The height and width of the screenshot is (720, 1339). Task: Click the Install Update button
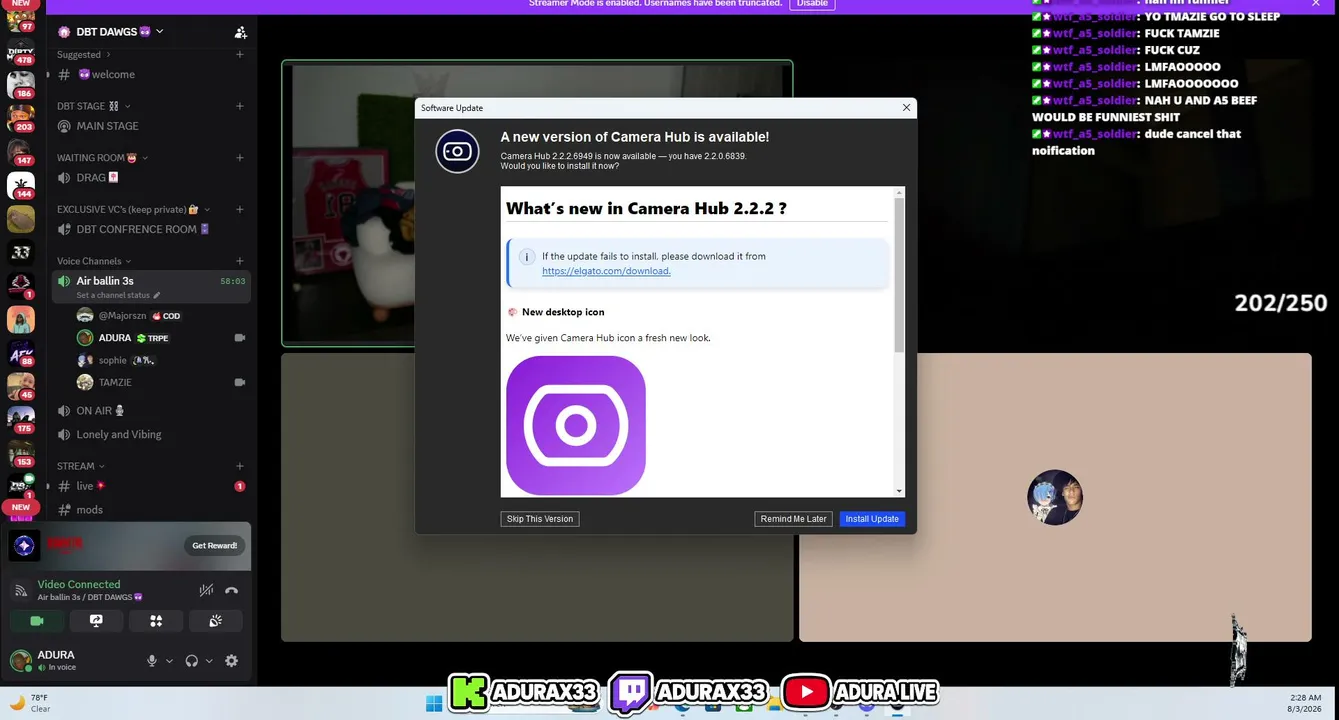pos(872,519)
